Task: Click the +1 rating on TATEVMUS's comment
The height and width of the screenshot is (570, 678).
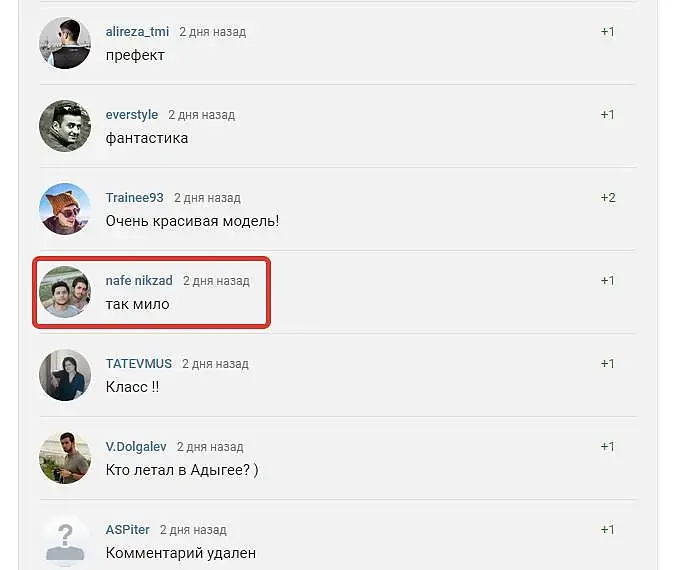Action: 608,364
